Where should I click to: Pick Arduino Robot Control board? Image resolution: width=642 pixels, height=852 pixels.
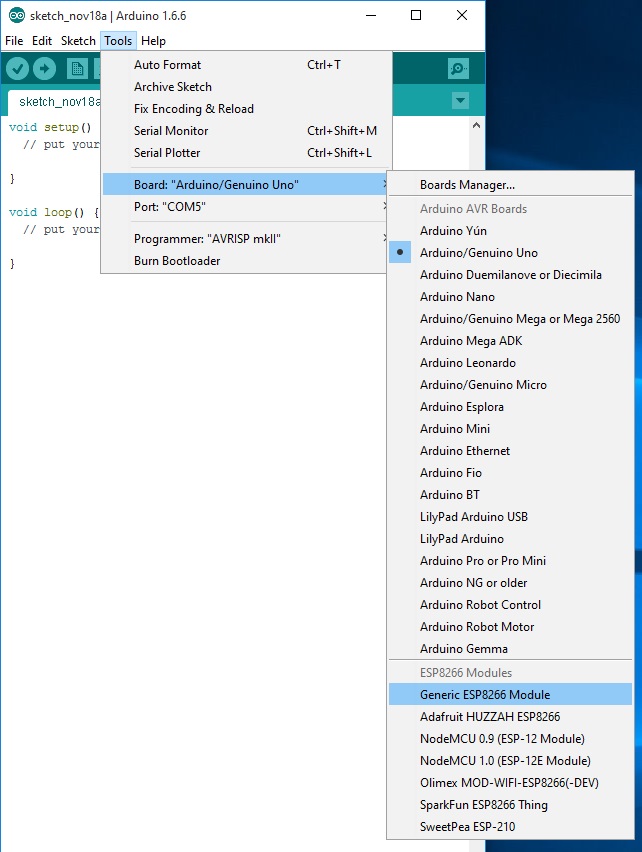coord(511,605)
